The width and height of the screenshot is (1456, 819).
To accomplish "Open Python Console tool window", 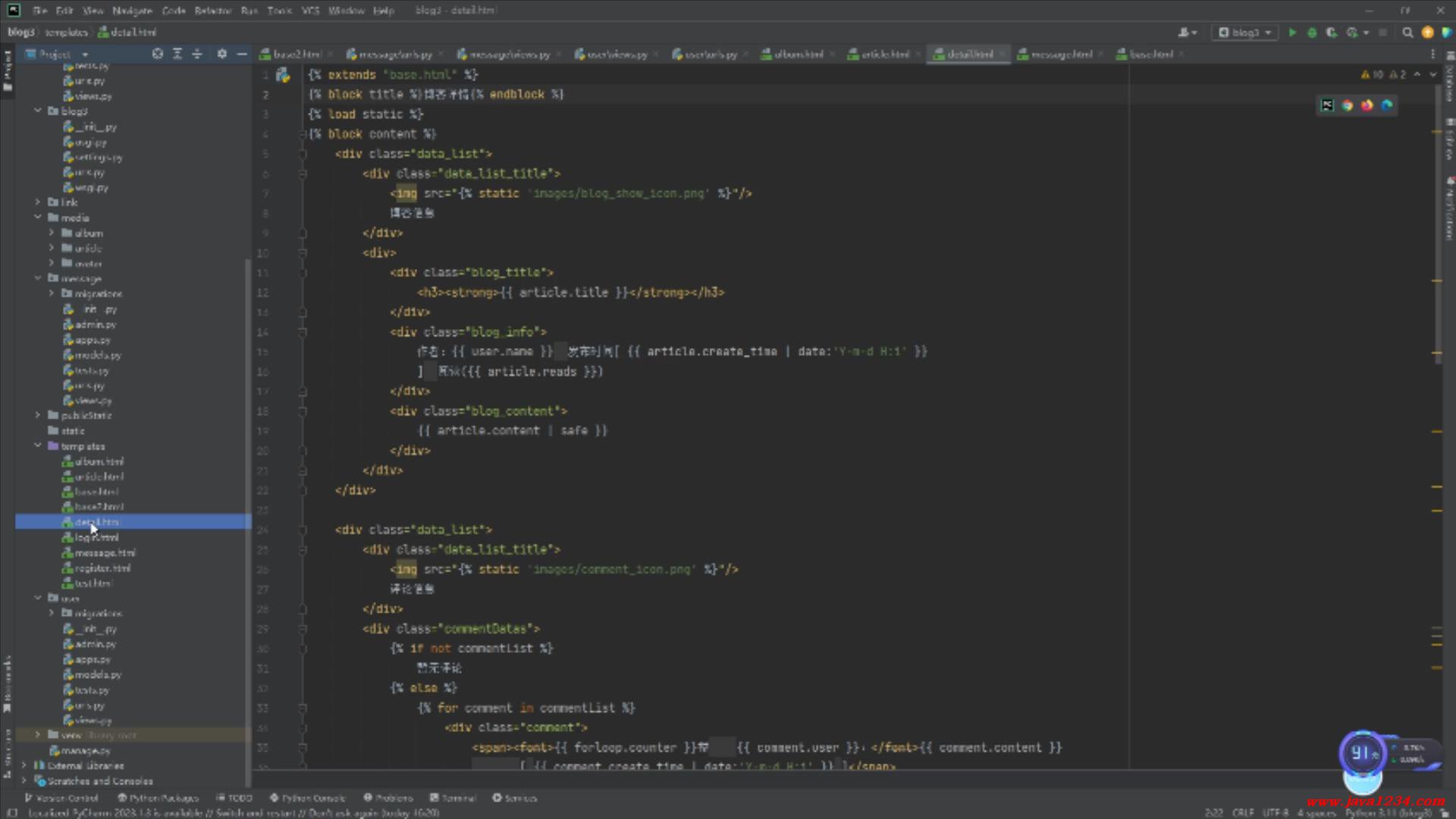I will pyautogui.click(x=307, y=798).
